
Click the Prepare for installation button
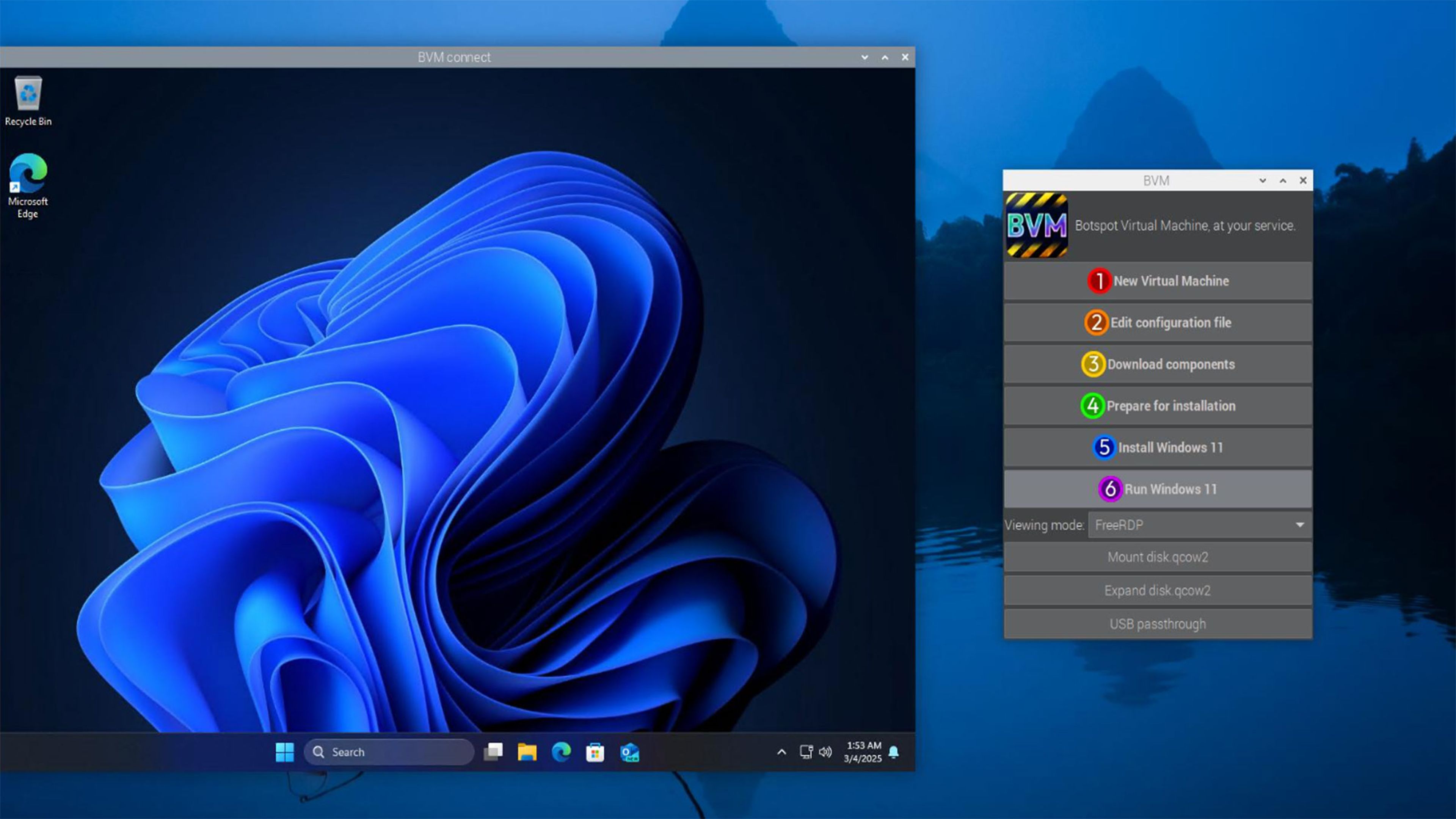(1158, 406)
